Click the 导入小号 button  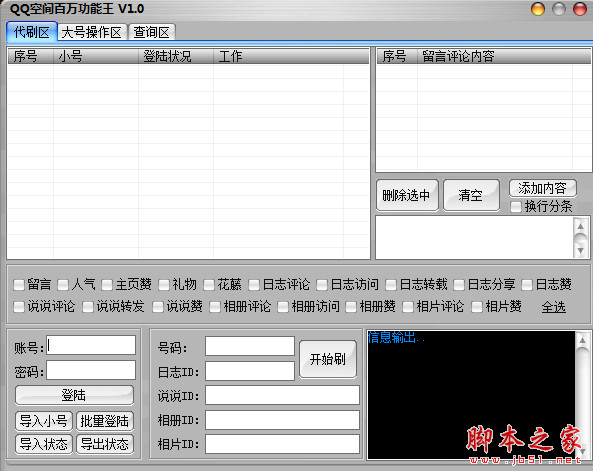[x=43, y=421]
